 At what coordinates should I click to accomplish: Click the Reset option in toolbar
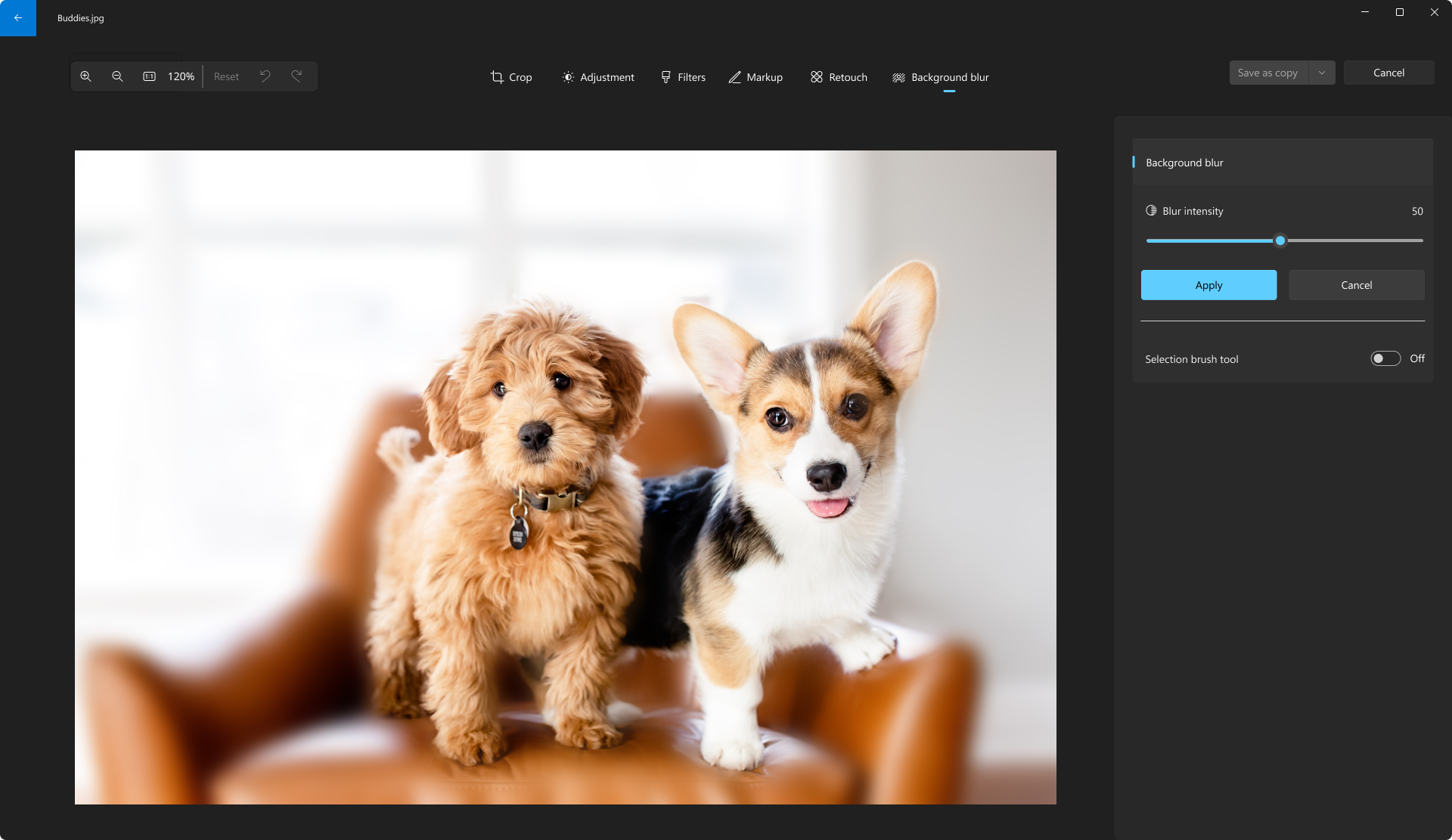click(x=225, y=76)
